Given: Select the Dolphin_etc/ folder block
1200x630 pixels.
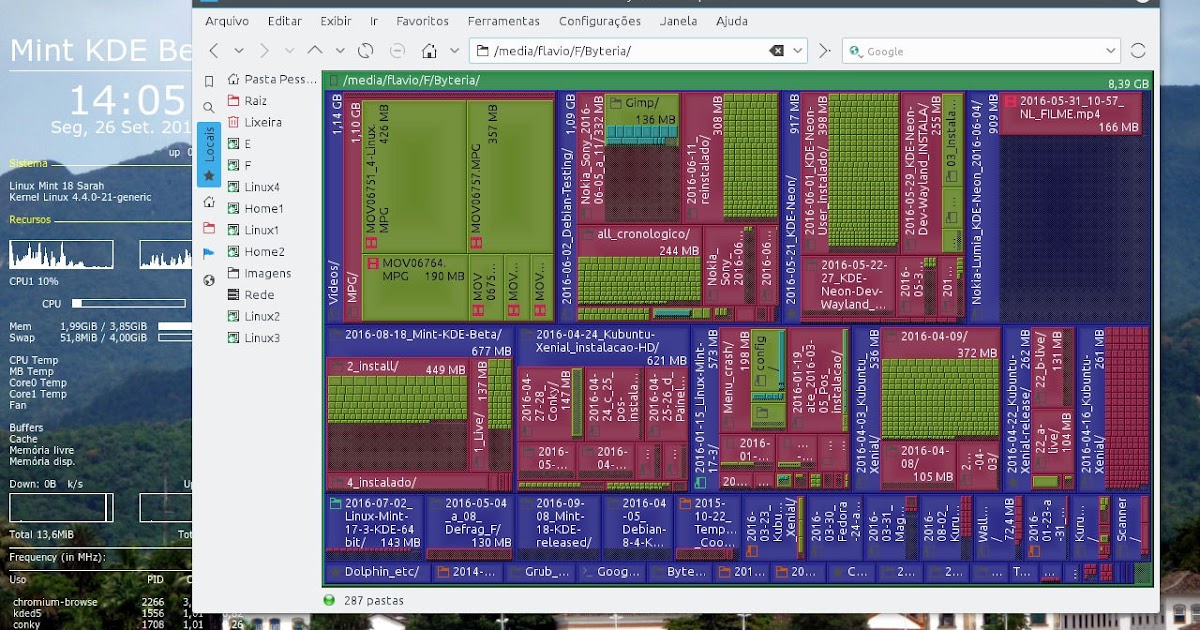Looking at the screenshot, I should (379, 572).
